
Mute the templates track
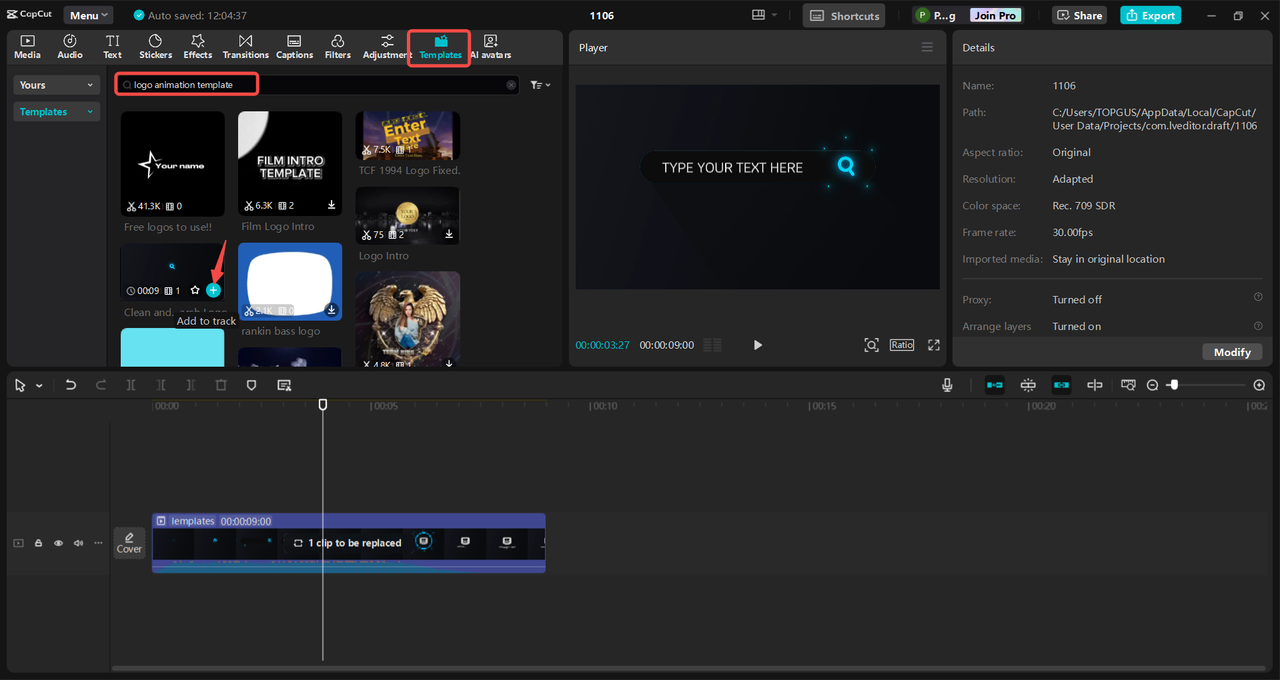78,543
